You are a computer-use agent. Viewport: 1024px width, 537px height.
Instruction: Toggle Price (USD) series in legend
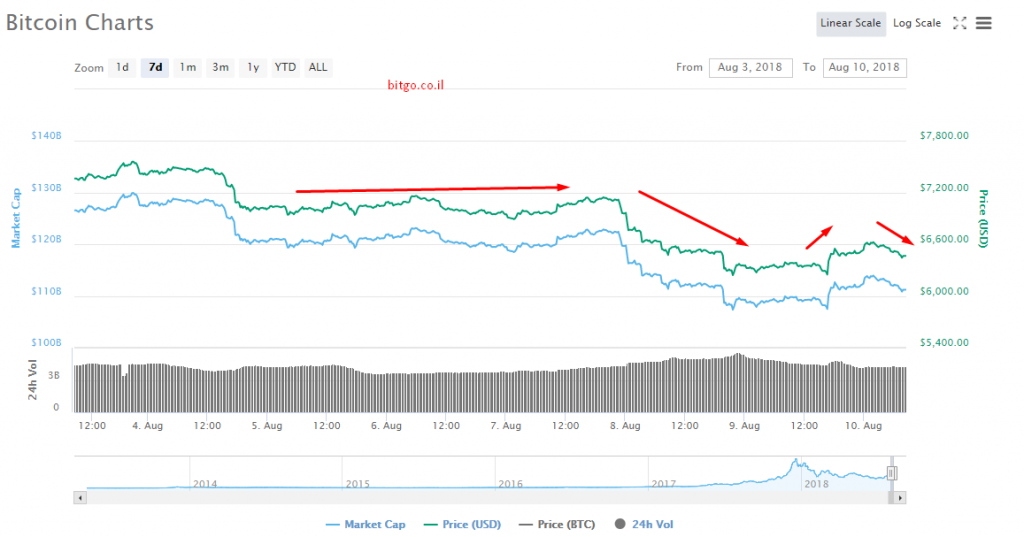point(462,524)
